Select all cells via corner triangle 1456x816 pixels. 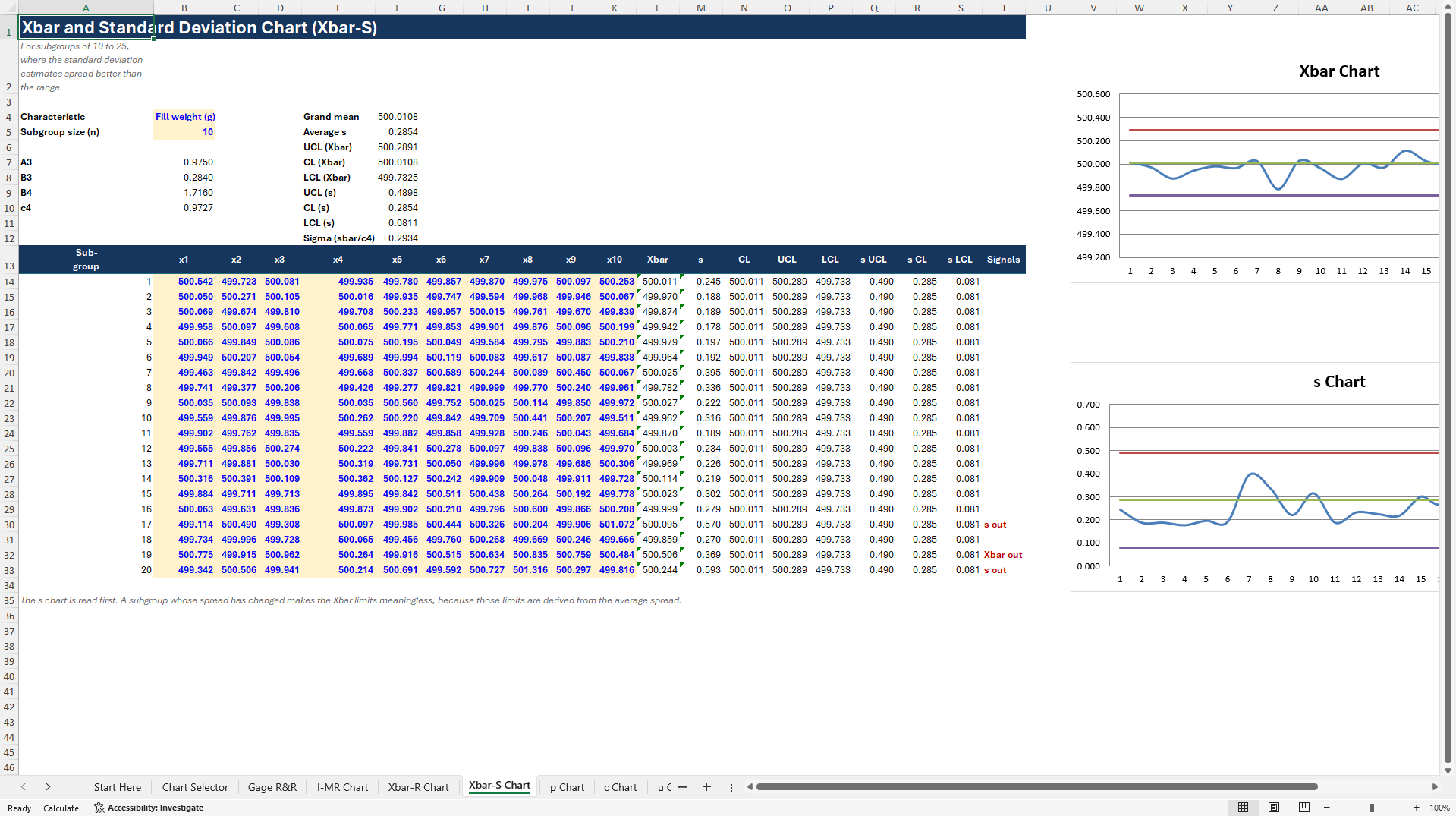coord(9,8)
